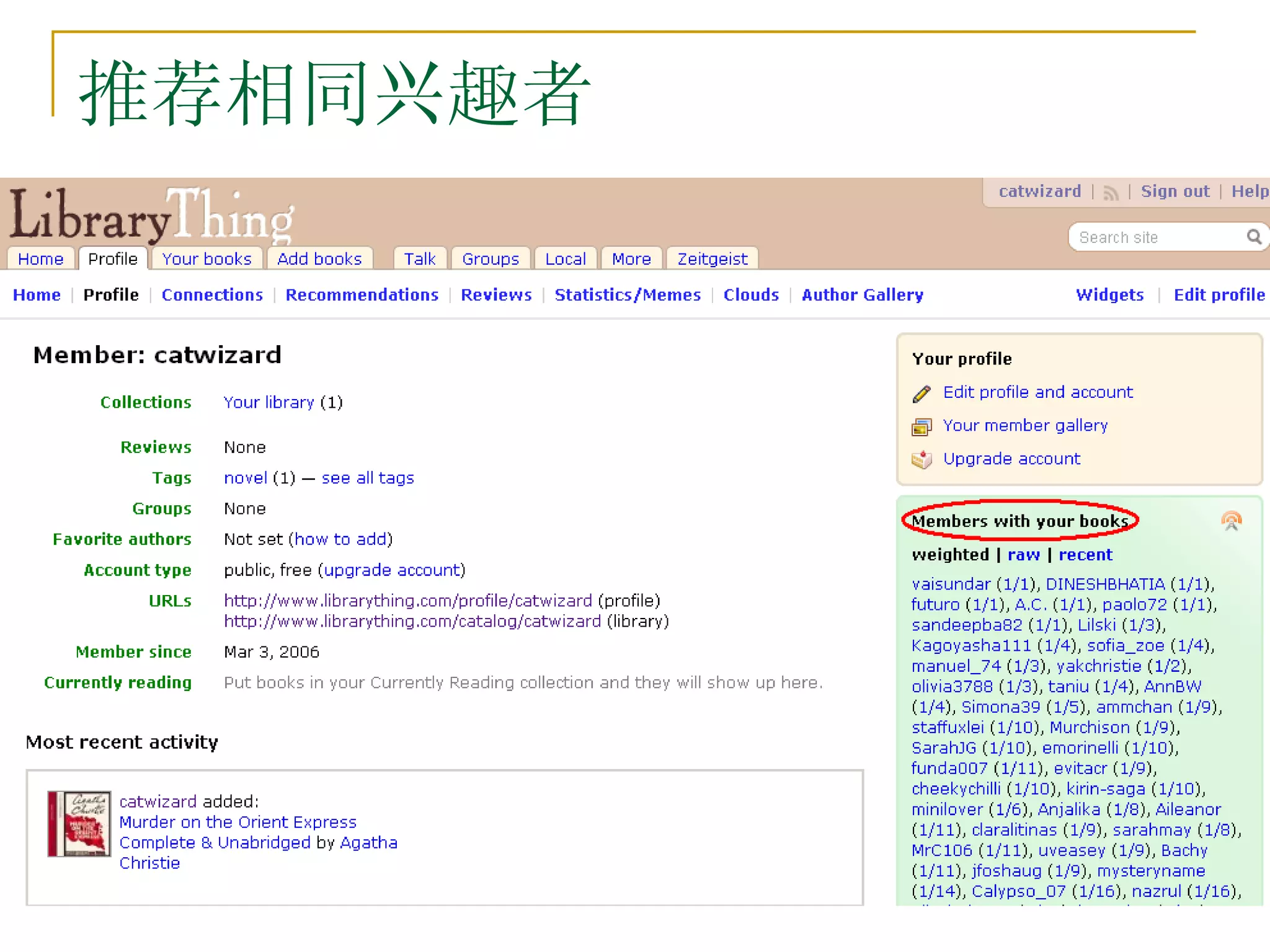Open member Murchison's profile
The image size is (1270, 952).
click(x=1090, y=728)
